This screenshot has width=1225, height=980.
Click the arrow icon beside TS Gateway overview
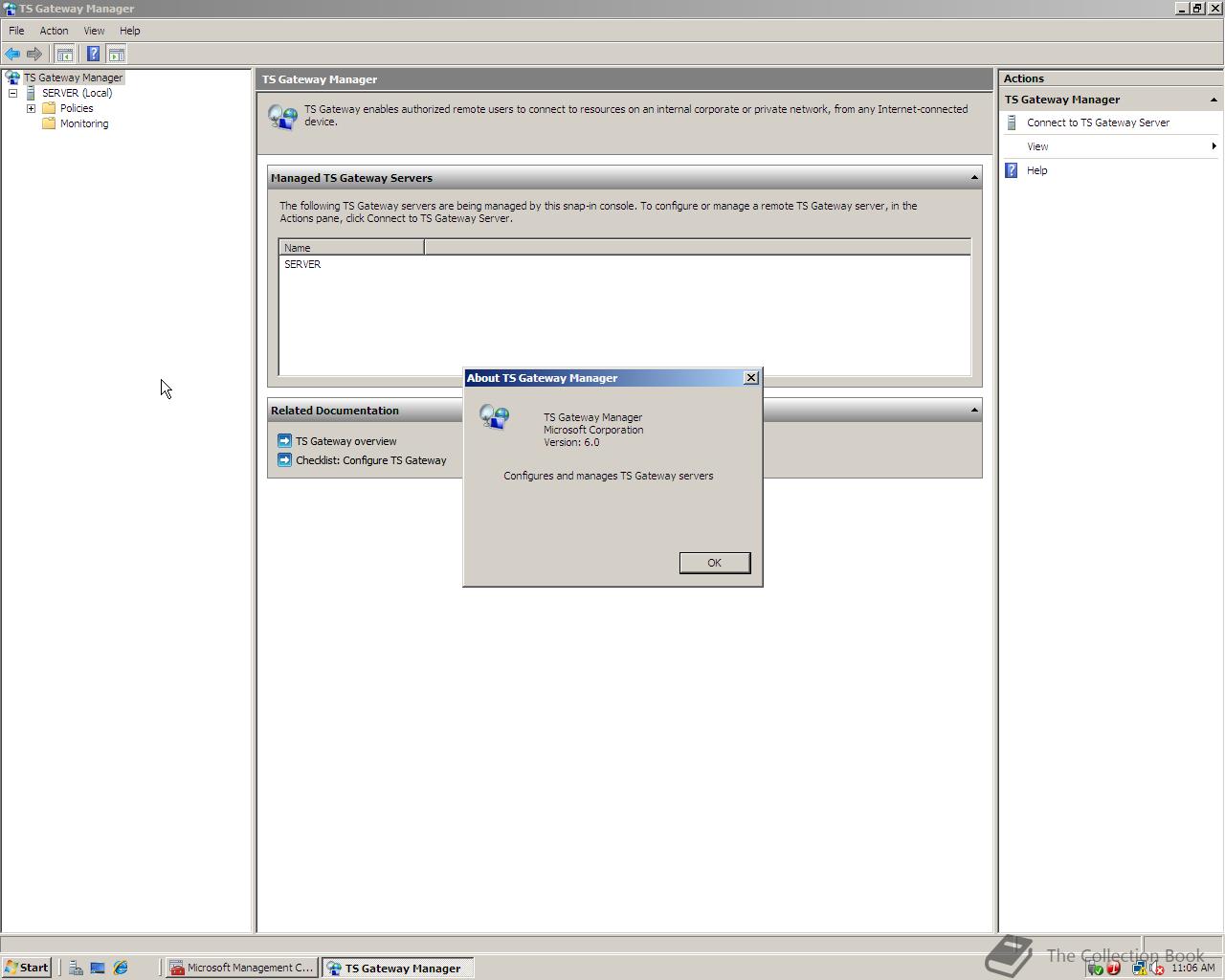284,441
